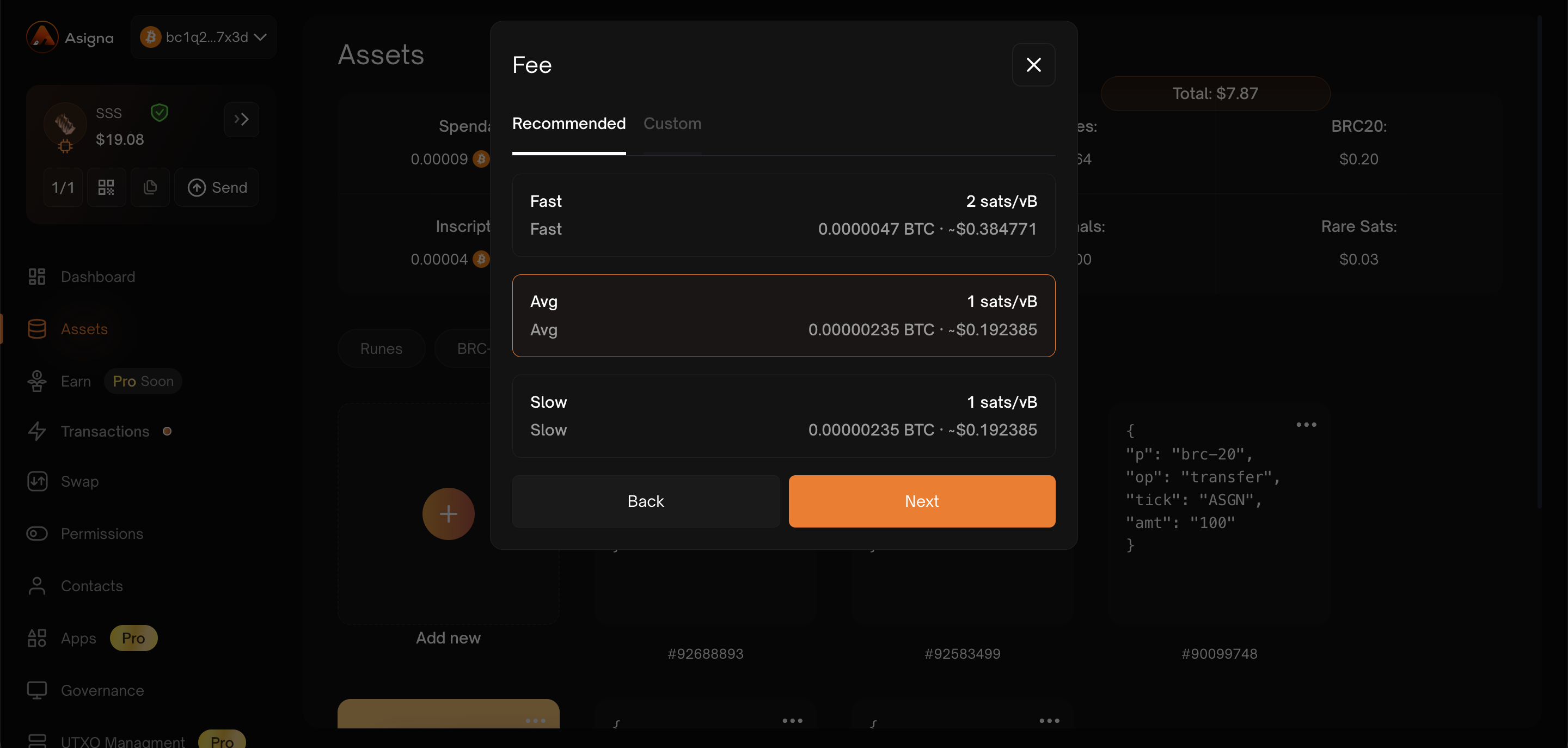Open the Permissions sidebar icon
The height and width of the screenshot is (748, 1568).
pyautogui.click(x=36, y=534)
